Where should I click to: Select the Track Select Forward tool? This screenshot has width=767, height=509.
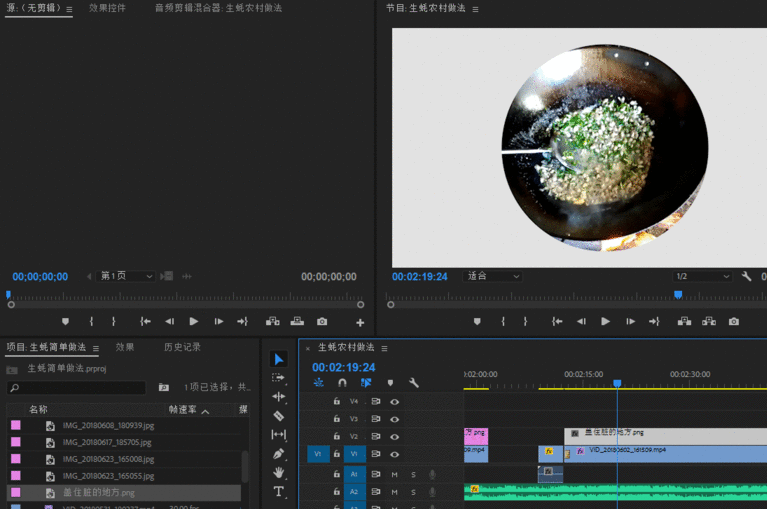coord(279,378)
